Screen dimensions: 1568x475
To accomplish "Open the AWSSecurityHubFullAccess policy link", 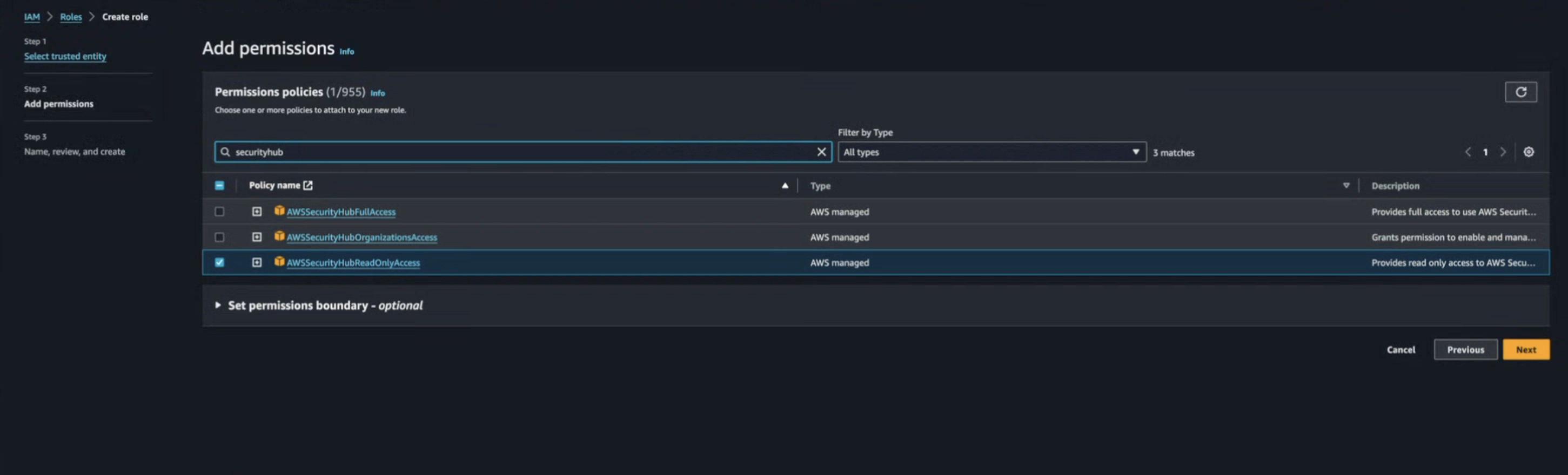I will coord(341,212).
